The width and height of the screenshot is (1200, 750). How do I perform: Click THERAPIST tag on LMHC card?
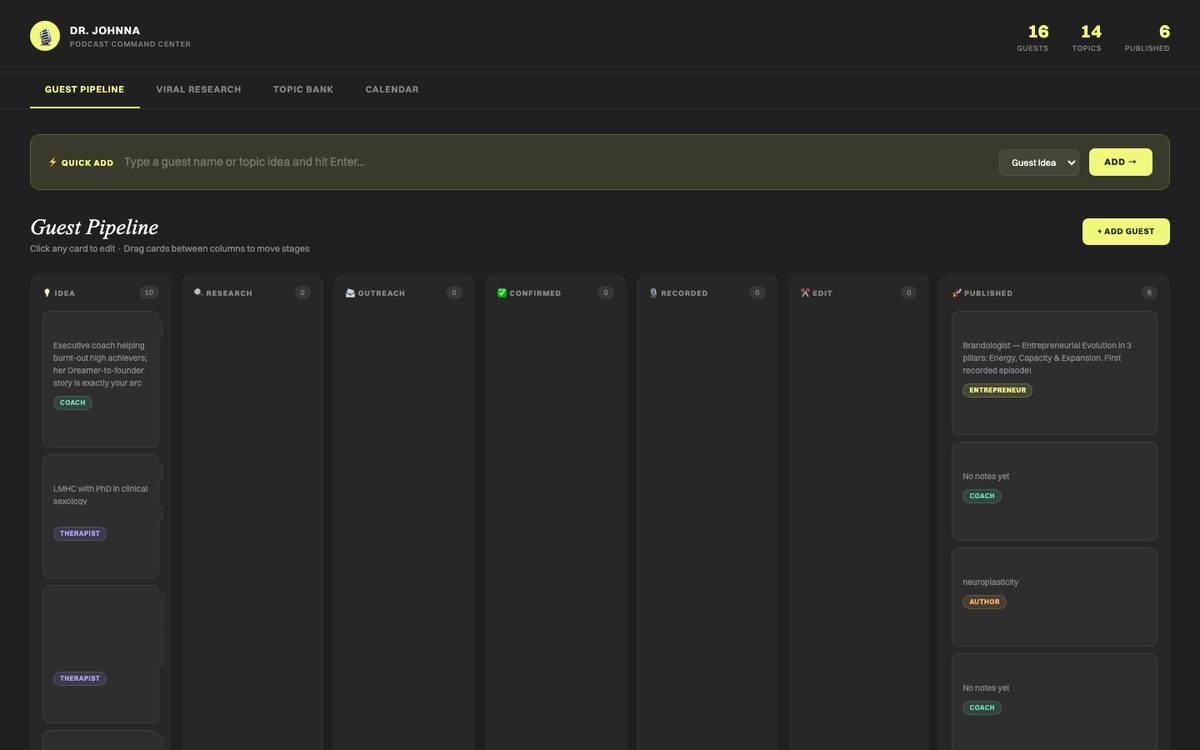(80, 534)
